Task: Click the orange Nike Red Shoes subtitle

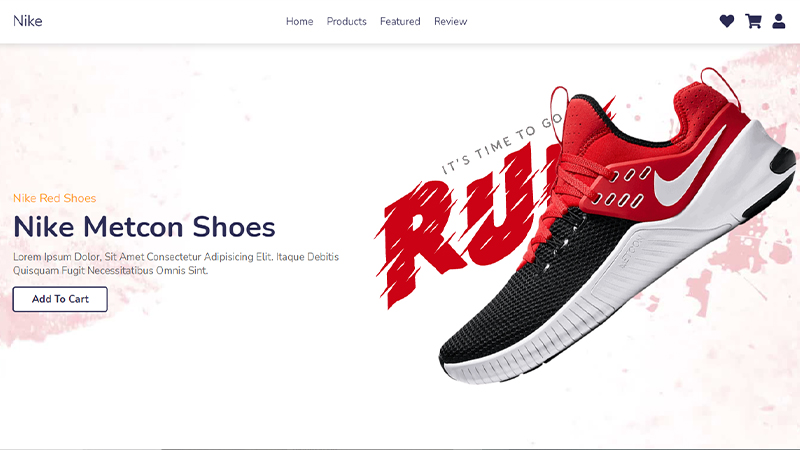Action: coord(55,198)
